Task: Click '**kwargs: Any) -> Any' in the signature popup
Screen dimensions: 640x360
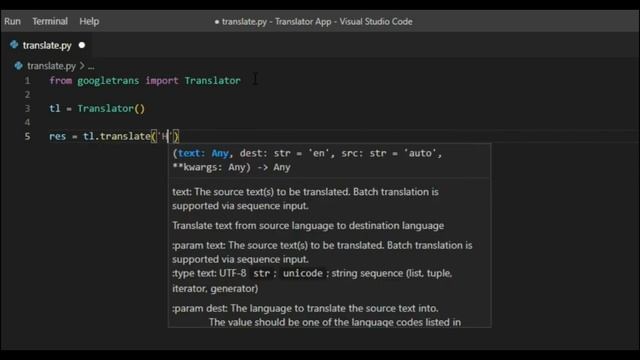Action: pyautogui.click(x=231, y=167)
